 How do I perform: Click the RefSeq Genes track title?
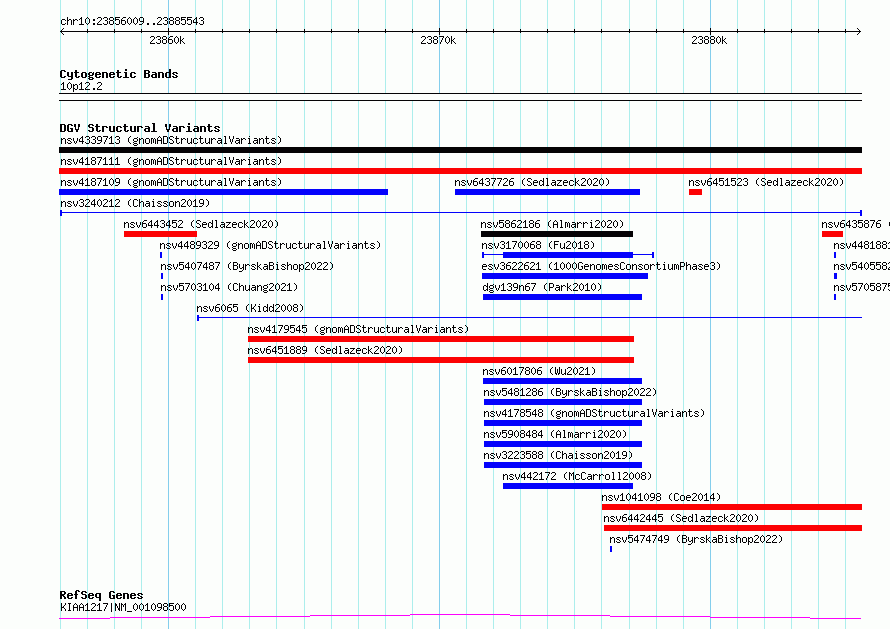point(101,595)
